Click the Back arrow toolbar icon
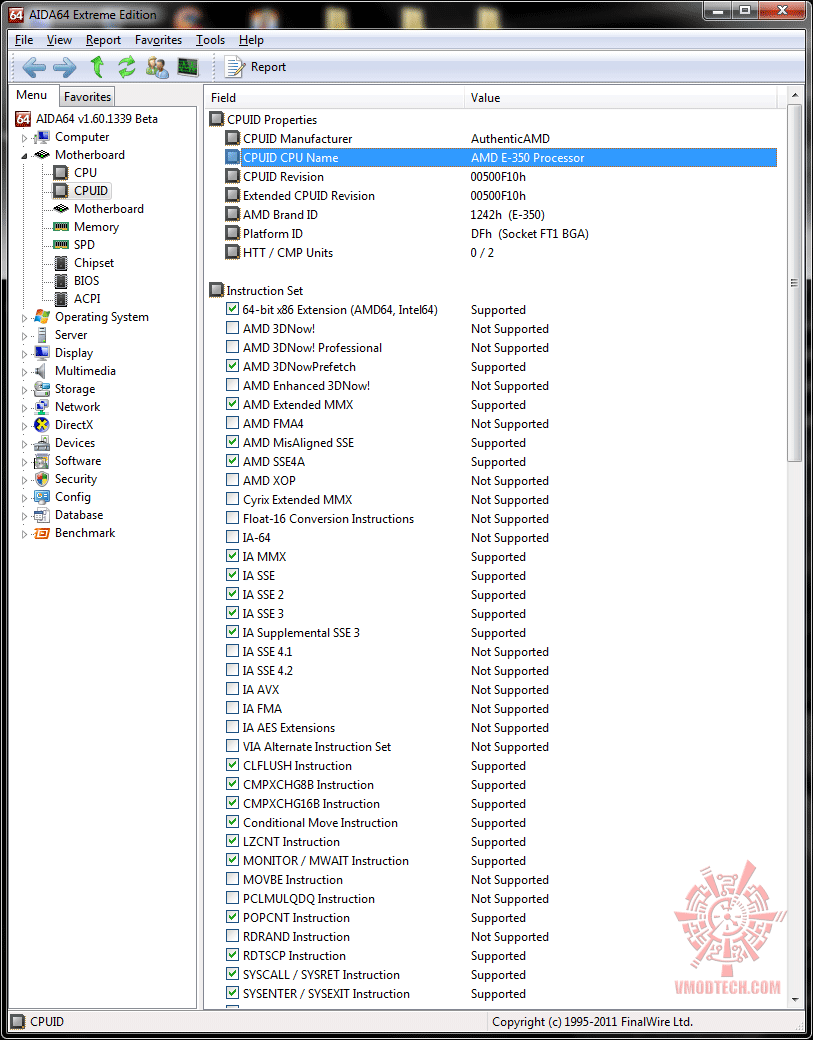This screenshot has width=813, height=1040. click(33, 67)
